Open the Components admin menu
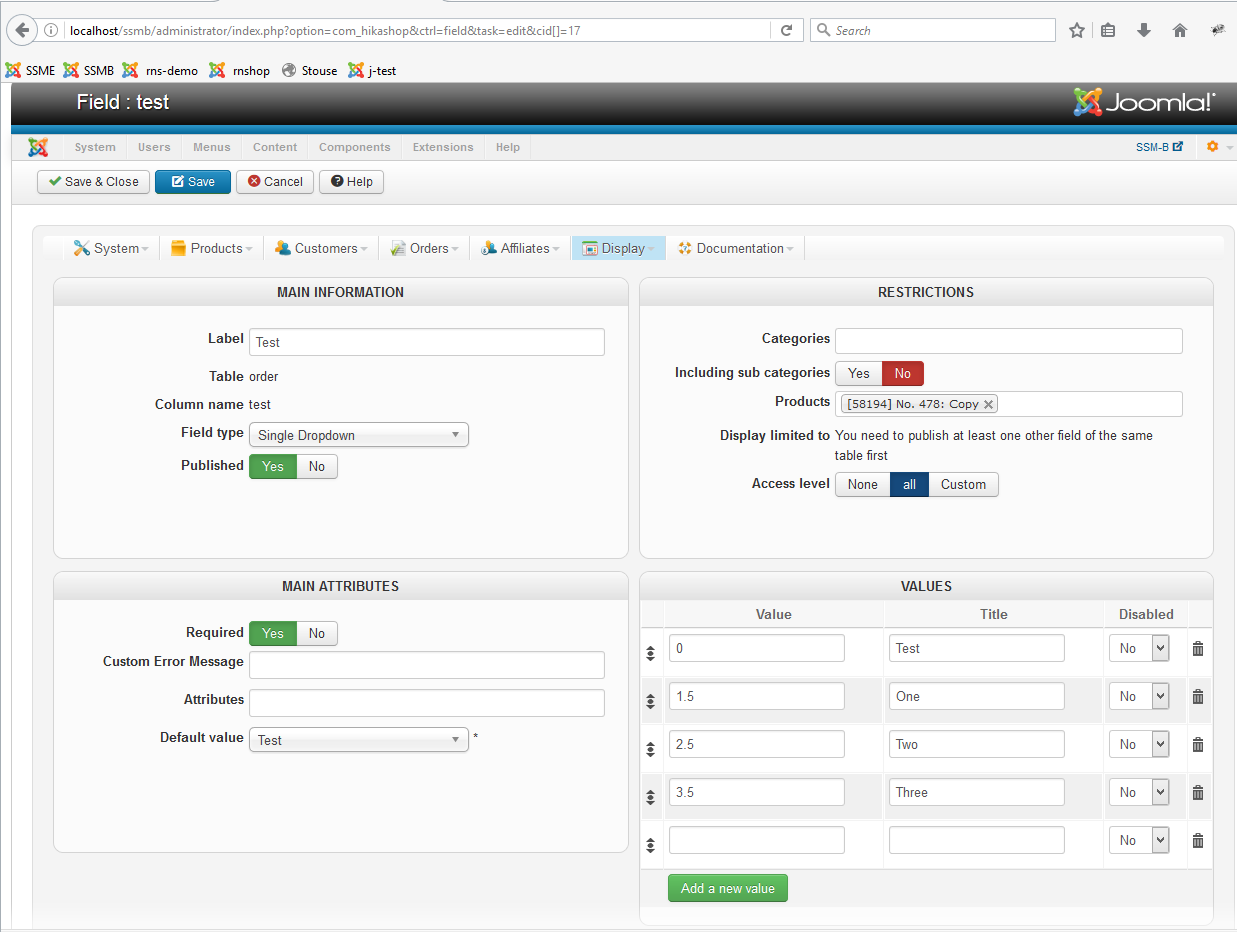This screenshot has width=1237, height=932. point(355,147)
